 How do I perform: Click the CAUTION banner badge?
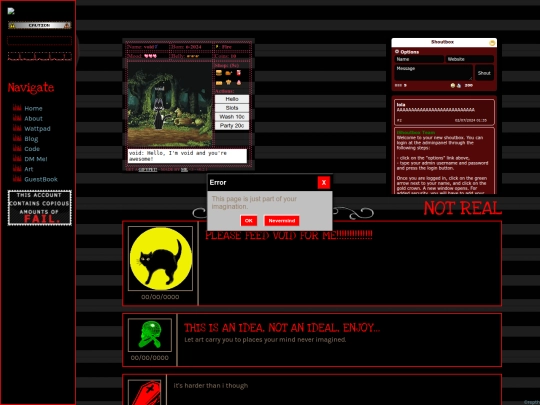click(x=40, y=25)
